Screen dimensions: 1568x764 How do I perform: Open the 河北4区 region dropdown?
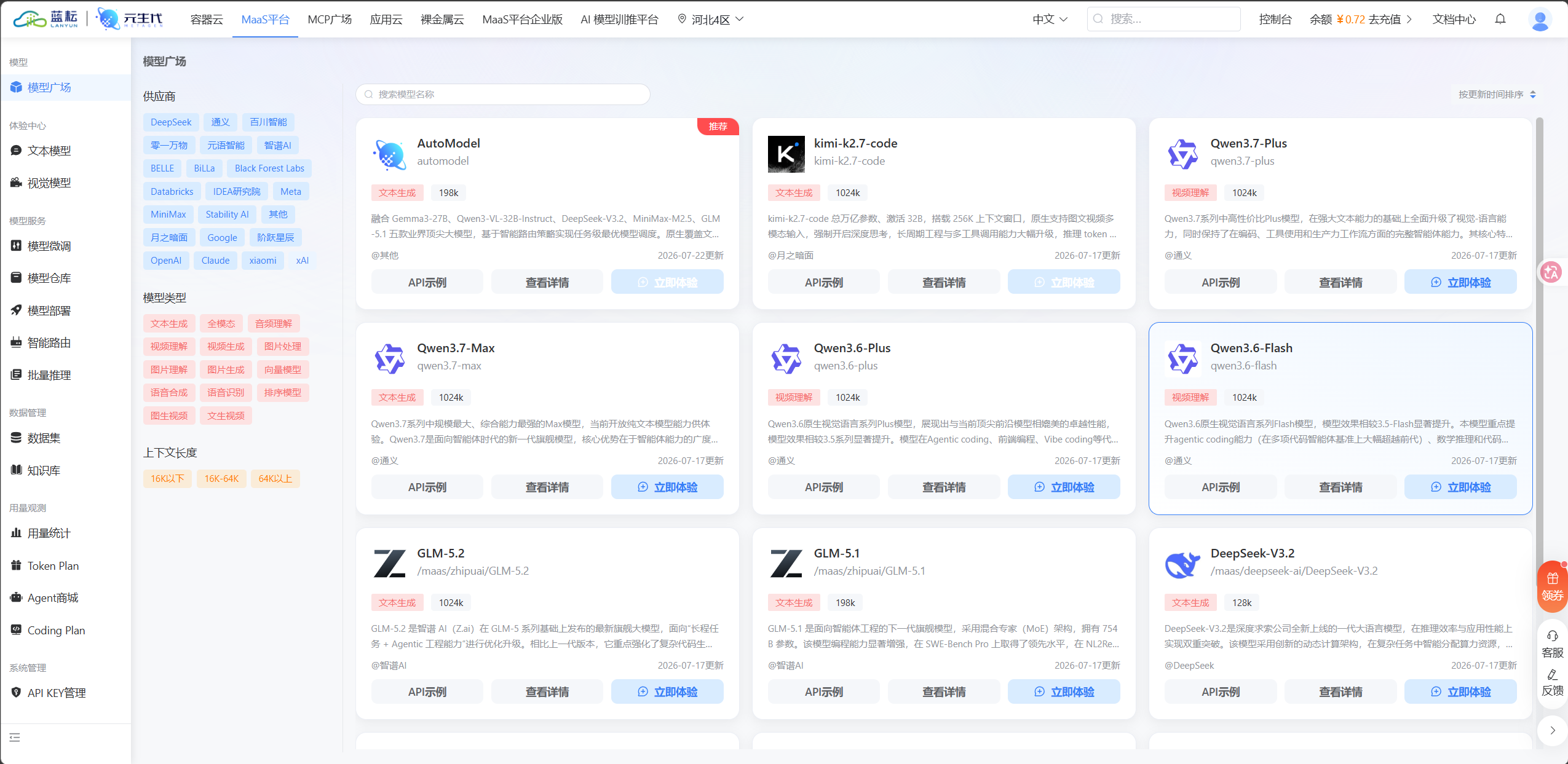(710, 19)
